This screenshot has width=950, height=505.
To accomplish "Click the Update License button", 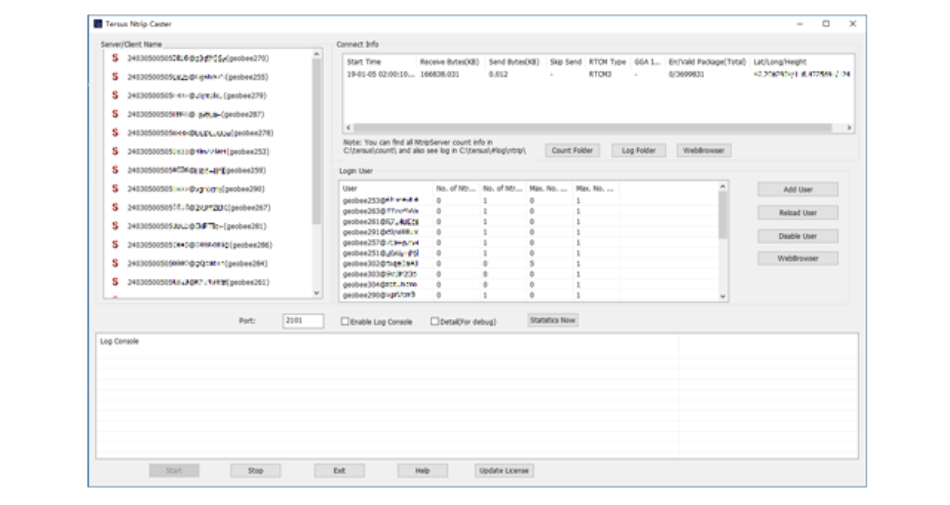I will (x=505, y=470).
